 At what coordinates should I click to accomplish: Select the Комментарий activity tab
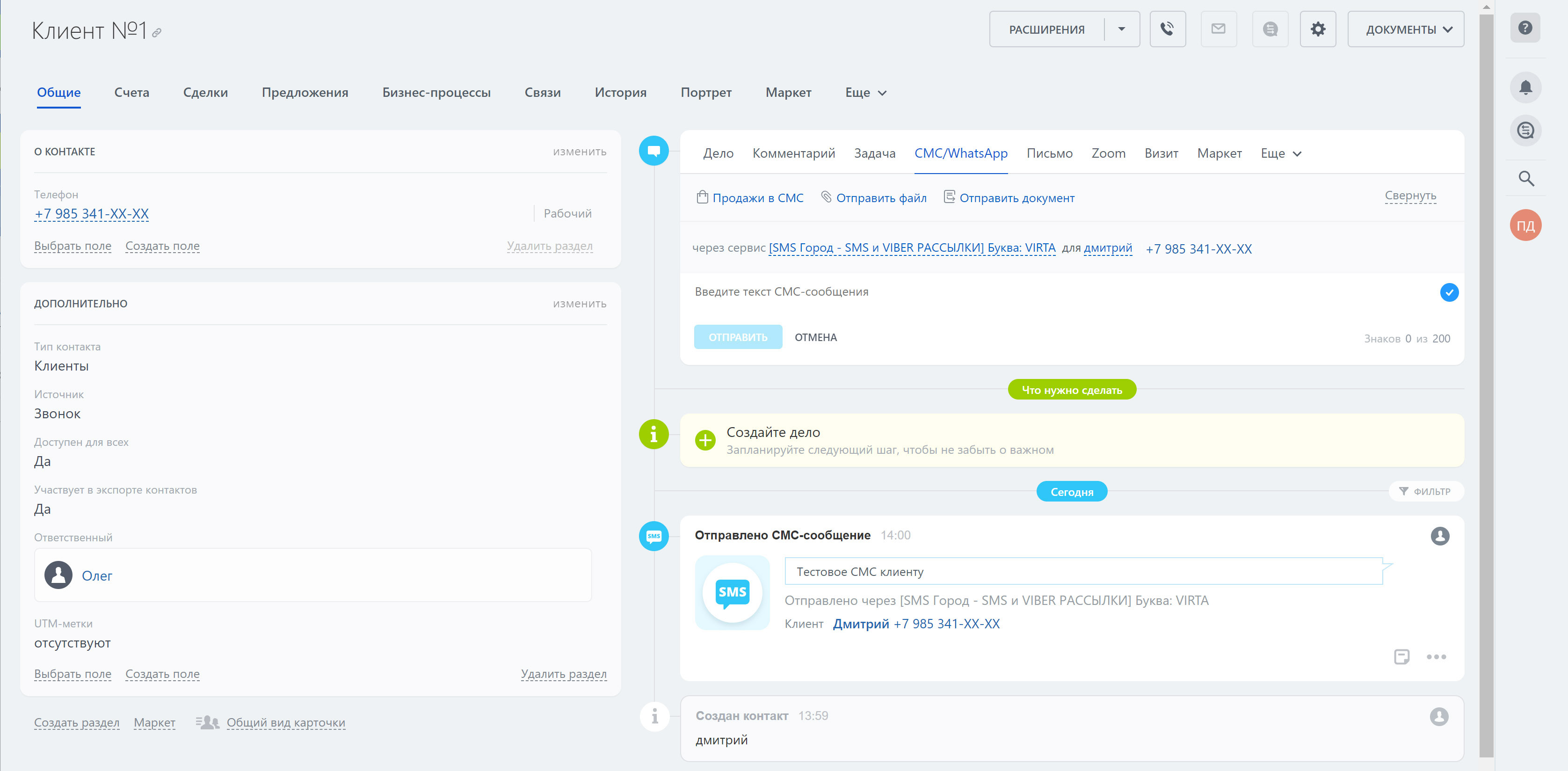coord(793,153)
